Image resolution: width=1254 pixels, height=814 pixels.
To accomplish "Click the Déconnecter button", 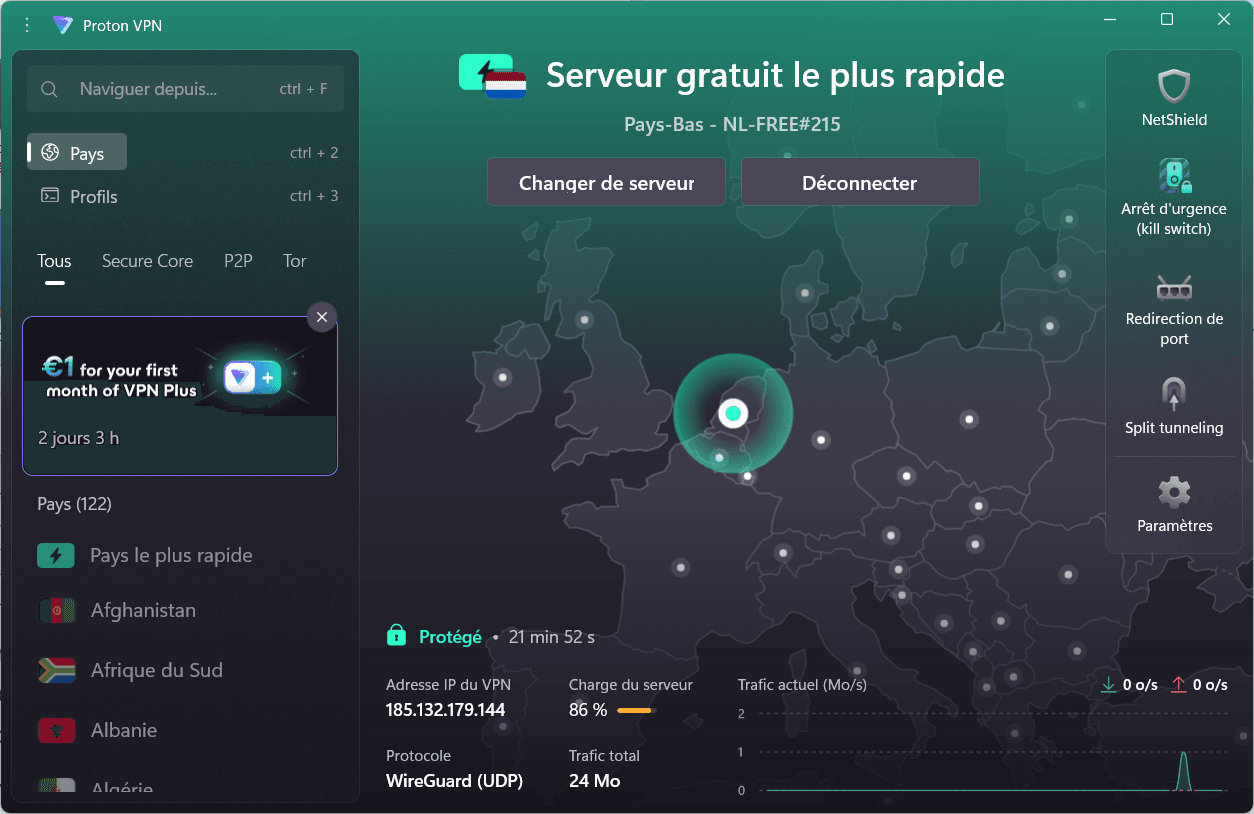I will coord(860,182).
